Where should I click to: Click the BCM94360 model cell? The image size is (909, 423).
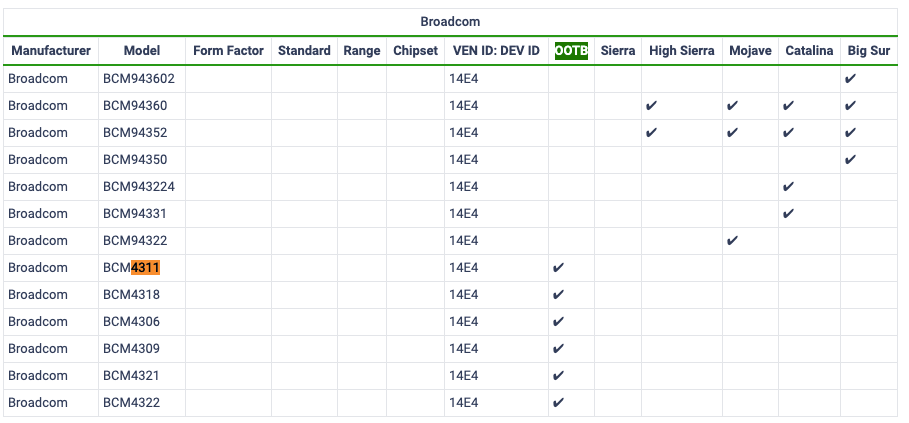tap(135, 106)
